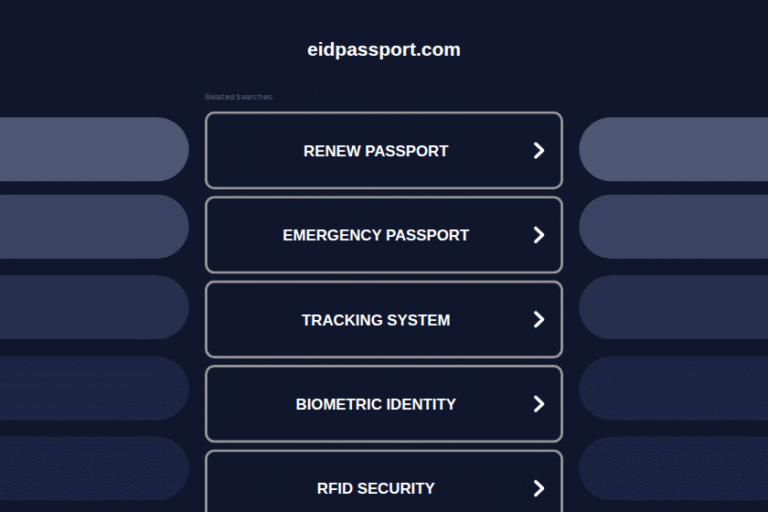Click the right pill beside Renew Passport
This screenshot has width=768, height=512.
(x=674, y=149)
